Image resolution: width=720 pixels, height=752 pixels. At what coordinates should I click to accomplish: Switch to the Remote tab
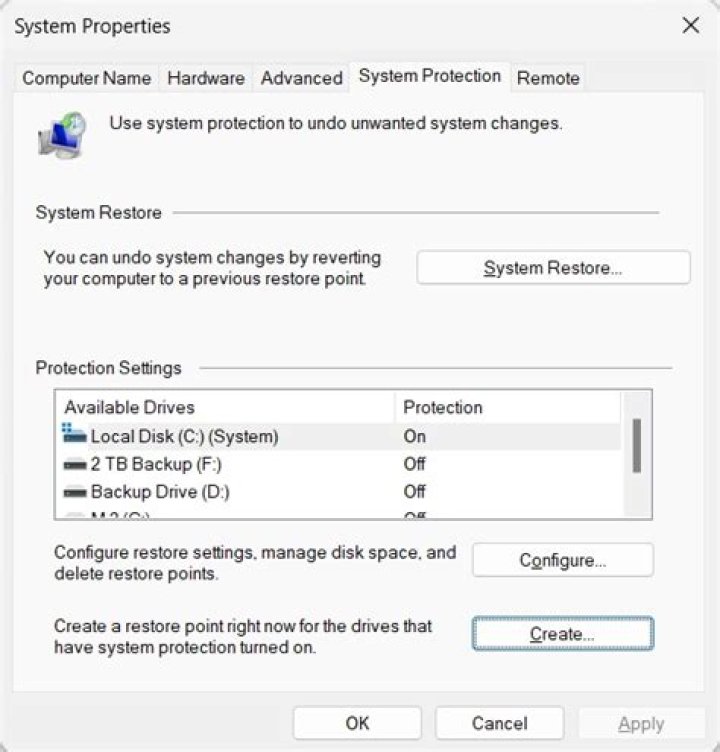click(x=548, y=78)
